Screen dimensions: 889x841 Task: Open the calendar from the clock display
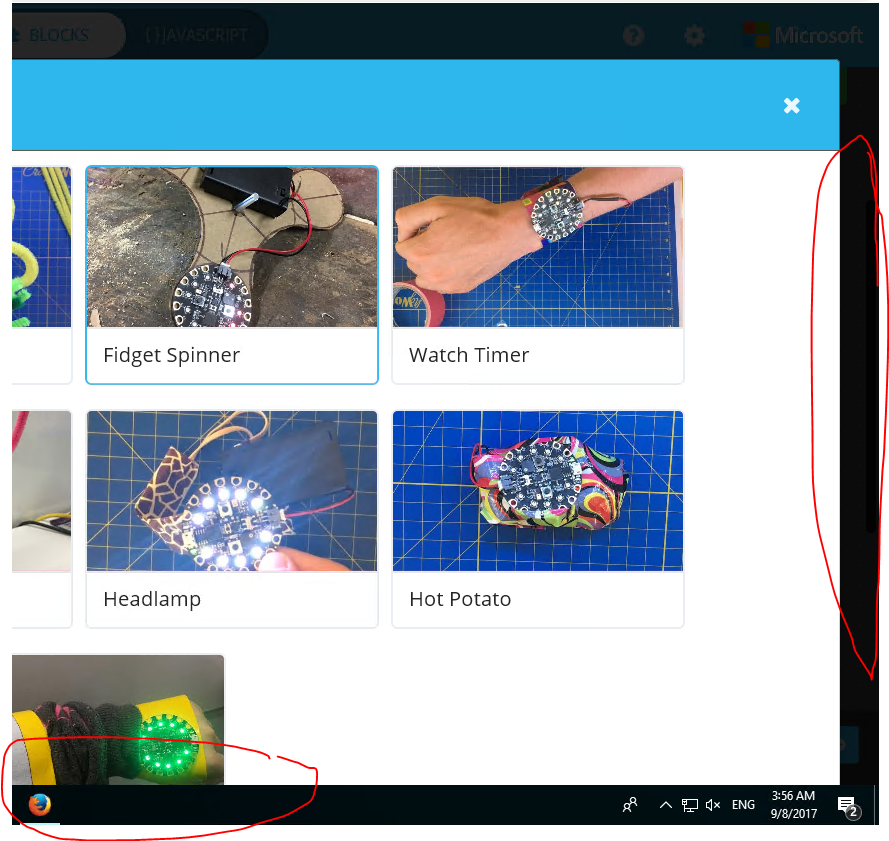coord(793,804)
